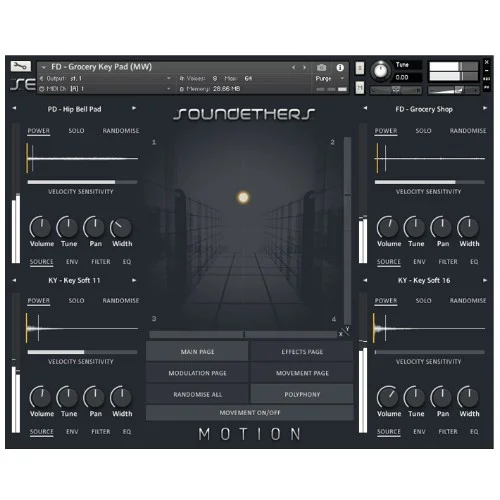Image resolution: width=500 pixels, height=500 pixels.
Task: Toggle the Kontakt solo S button
Action: tap(360, 68)
